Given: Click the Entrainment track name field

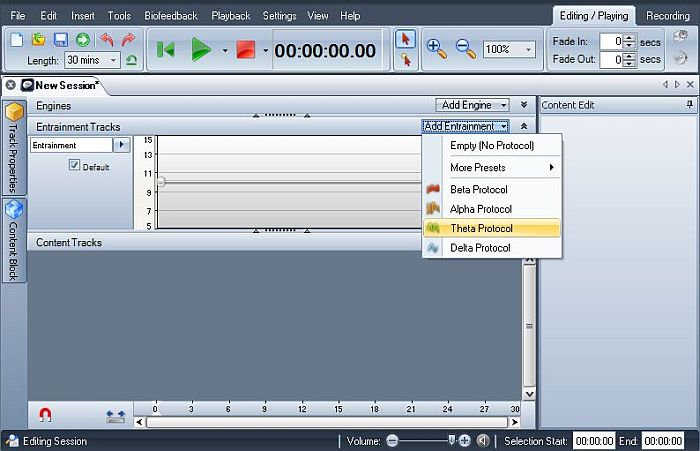Looking at the screenshot, I should pyautogui.click(x=71, y=145).
